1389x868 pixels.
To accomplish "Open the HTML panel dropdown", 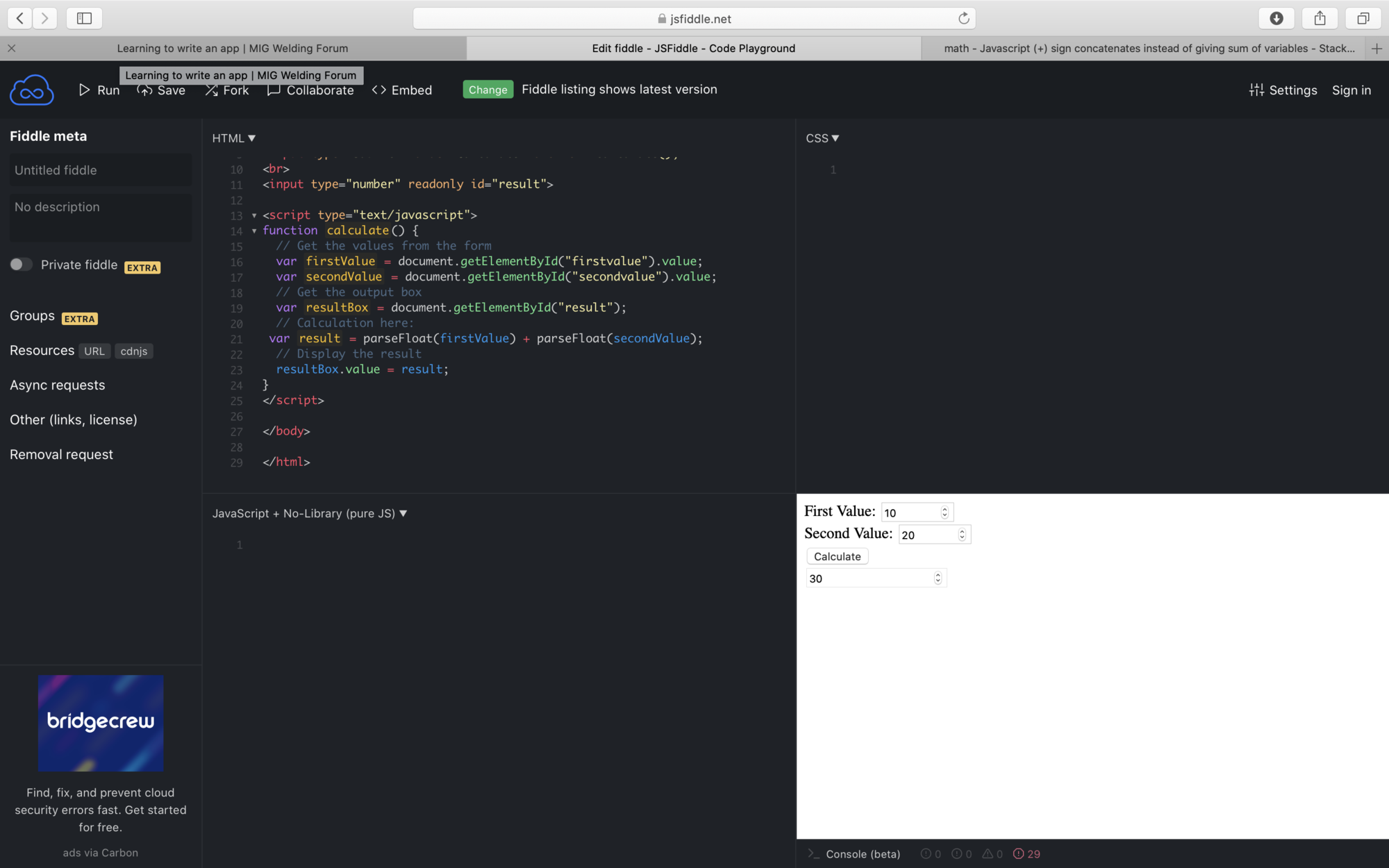I will click(x=234, y=138).
